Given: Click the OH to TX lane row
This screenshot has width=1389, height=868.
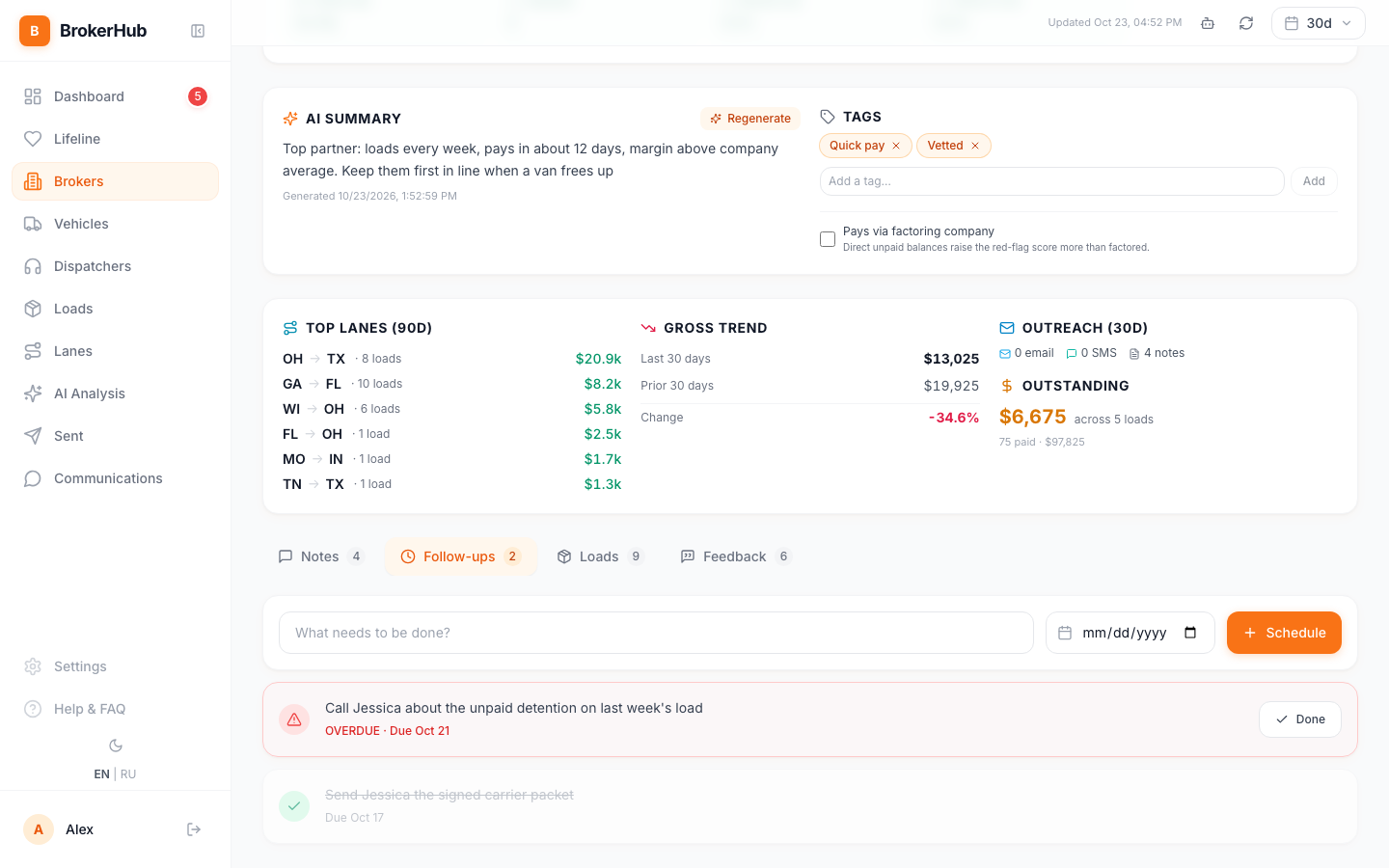Looking at the screenshot, I should (451, 359).
